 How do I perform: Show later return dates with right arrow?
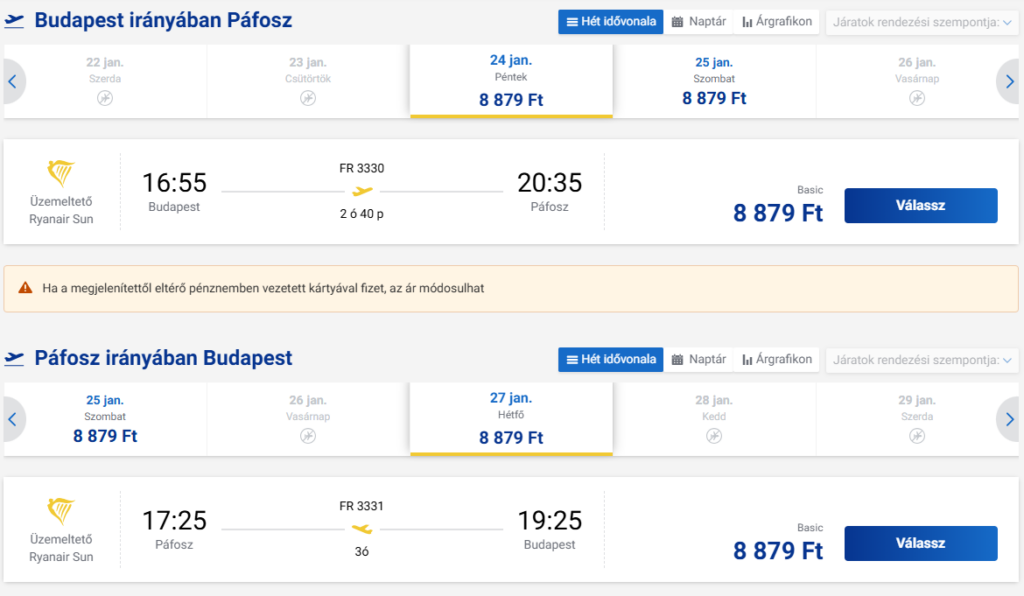pos(1009,419)
